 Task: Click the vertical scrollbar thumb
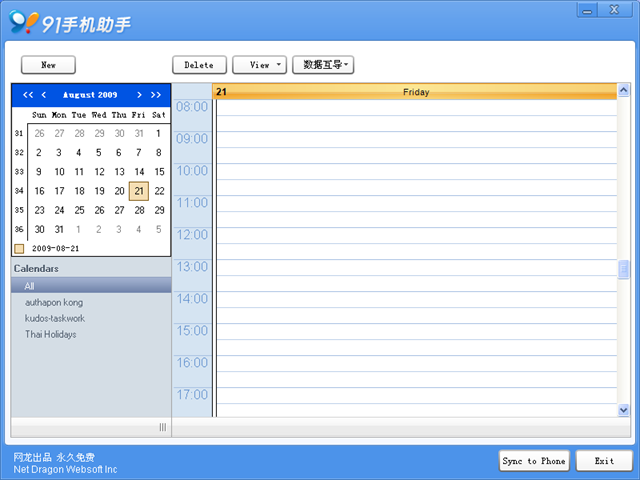(x=623, y=269)
